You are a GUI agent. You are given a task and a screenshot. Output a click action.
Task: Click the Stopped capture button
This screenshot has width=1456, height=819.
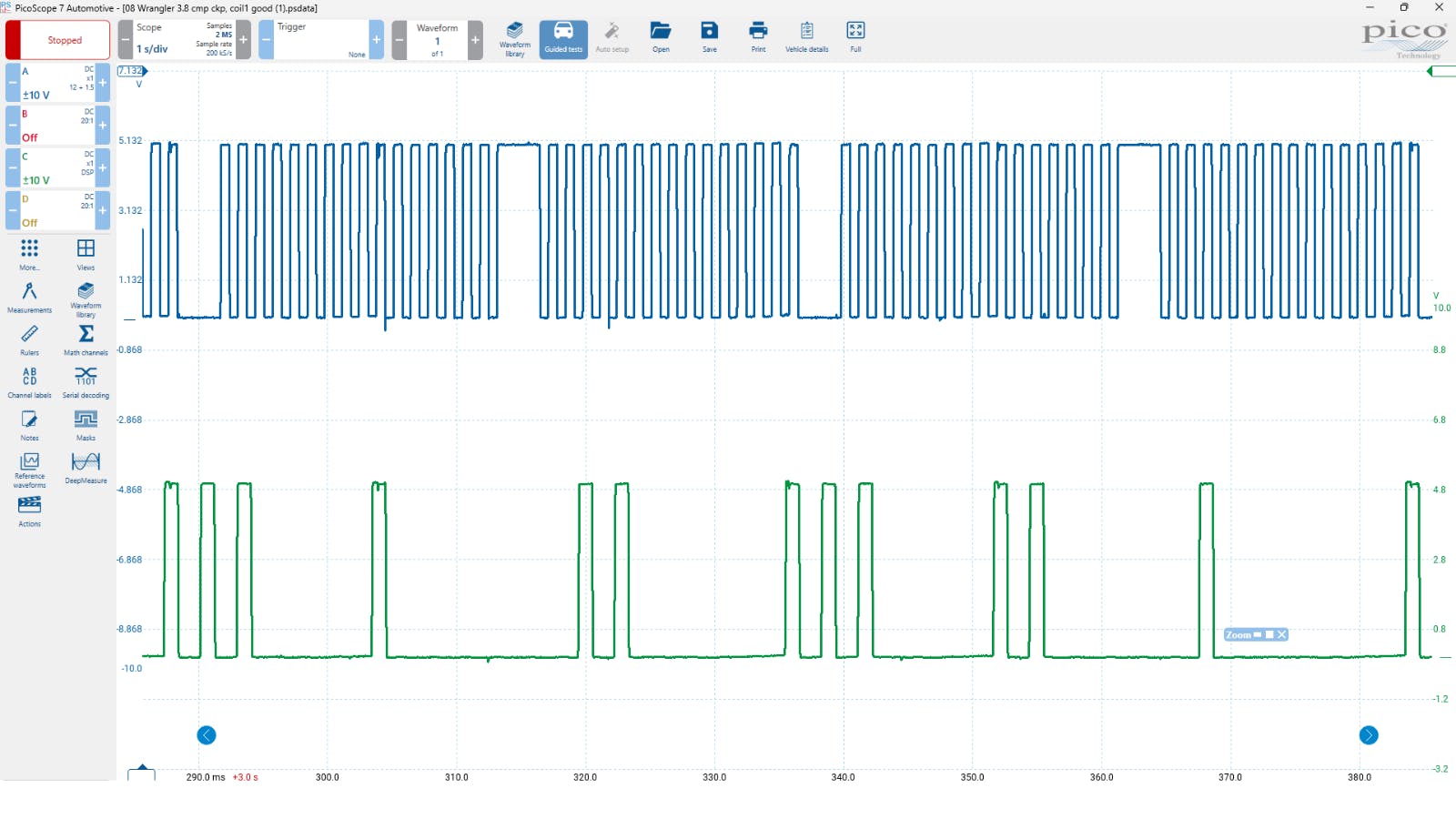[x=57, y=39]
